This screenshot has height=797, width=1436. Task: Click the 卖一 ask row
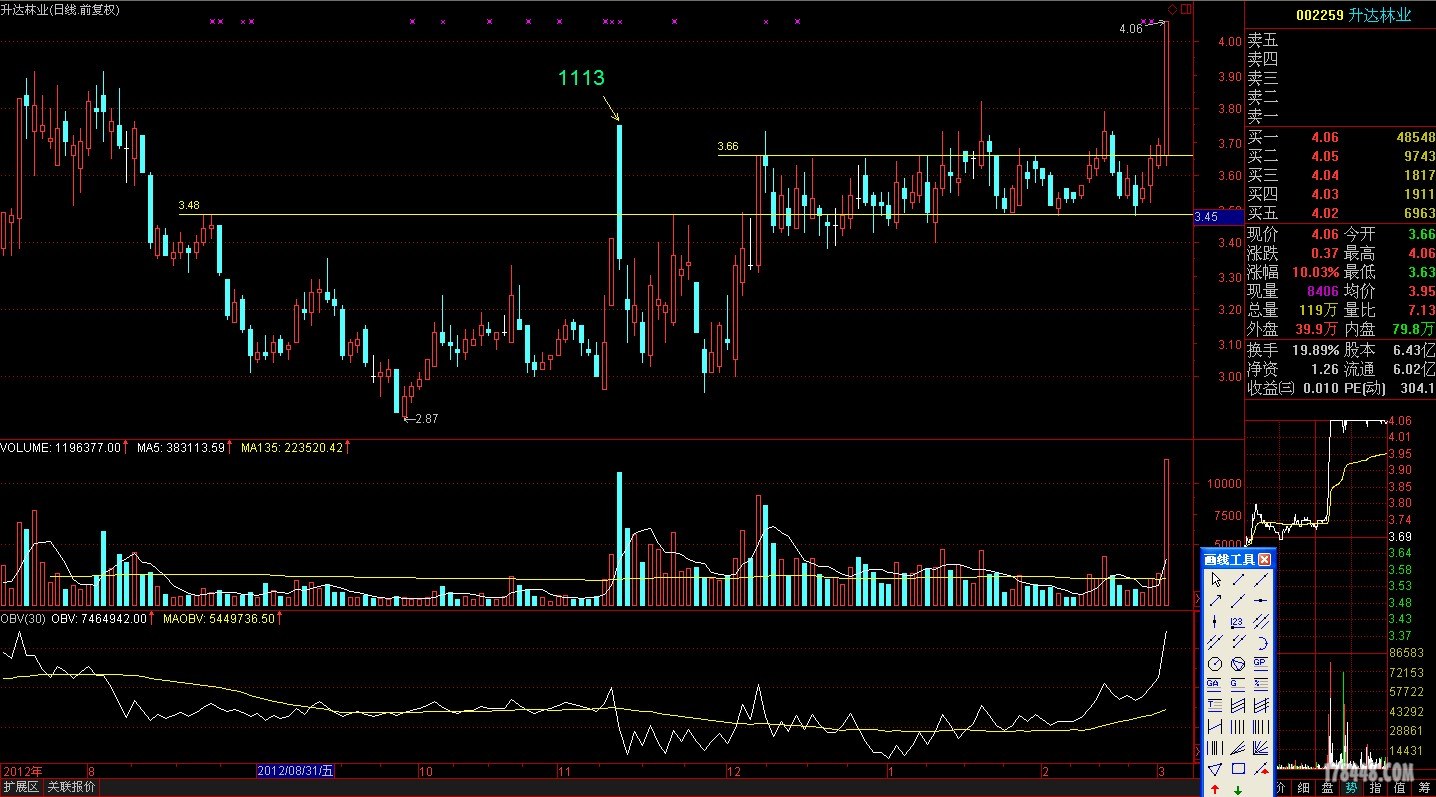pyautogui.click(x=1340, y=117)
